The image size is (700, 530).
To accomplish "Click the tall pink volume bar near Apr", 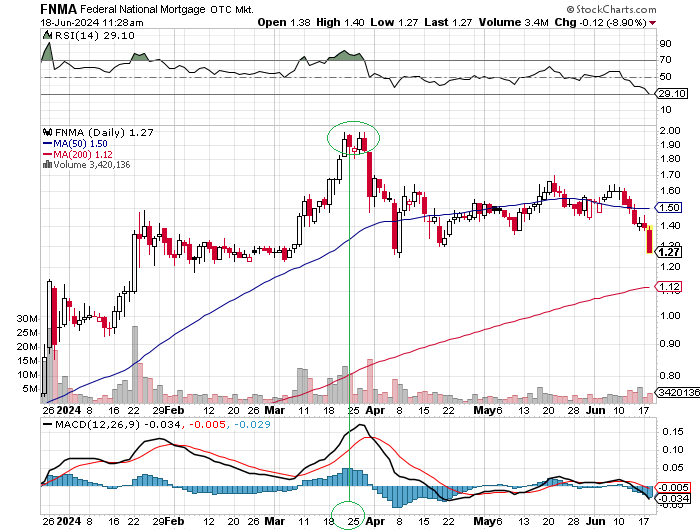I will [370, 381].
